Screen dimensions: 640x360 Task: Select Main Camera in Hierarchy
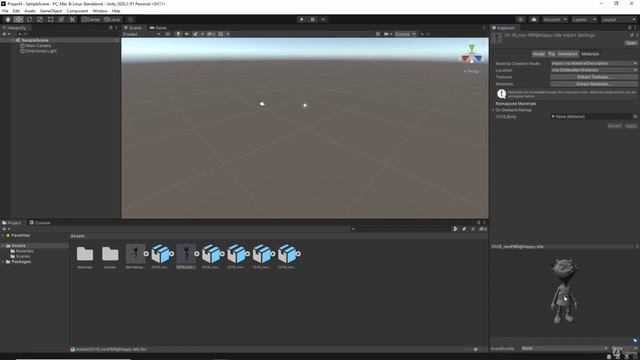[x=38, y=46]
